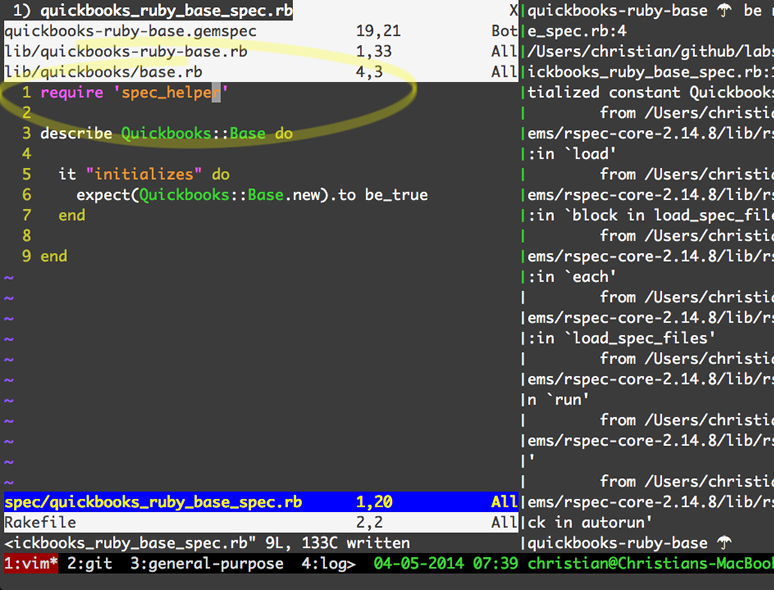Screen dimensions: 774x590
Task: Click the it keyword on line 5
Action: click(x=67, y=174)
